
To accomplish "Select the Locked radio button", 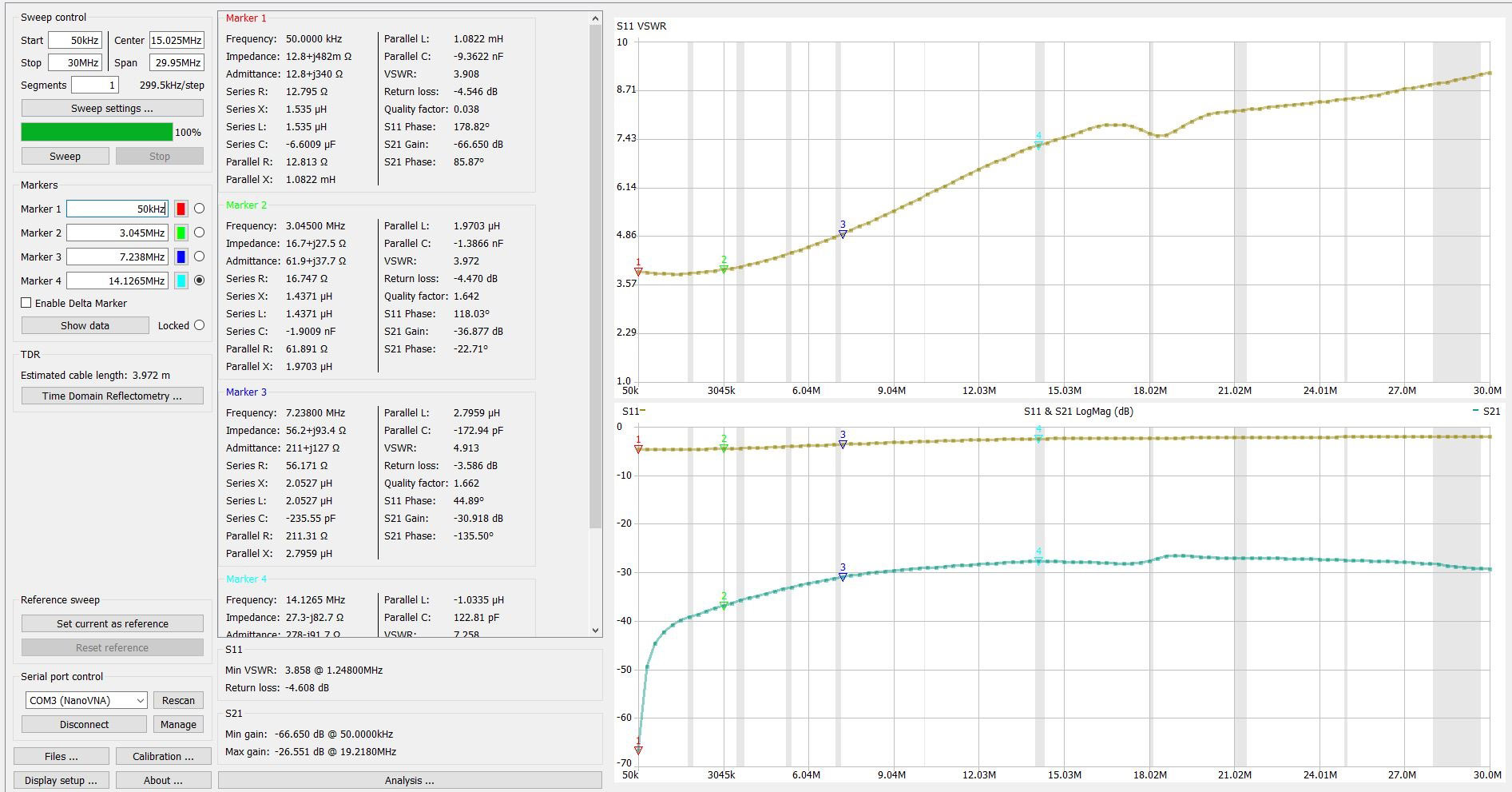I will tap(200, 325).
